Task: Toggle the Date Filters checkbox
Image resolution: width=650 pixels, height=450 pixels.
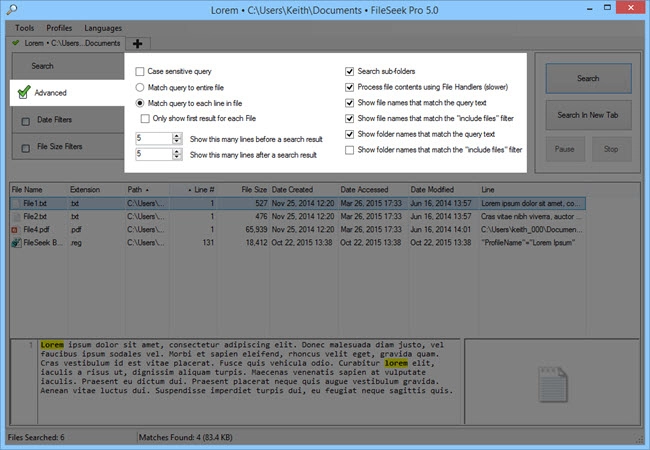Action: point(26,121)
